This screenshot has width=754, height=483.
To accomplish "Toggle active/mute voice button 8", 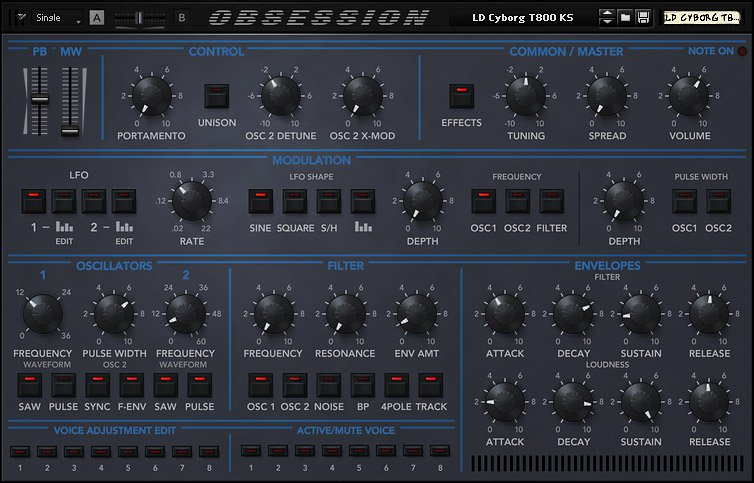I will point(440,451).
